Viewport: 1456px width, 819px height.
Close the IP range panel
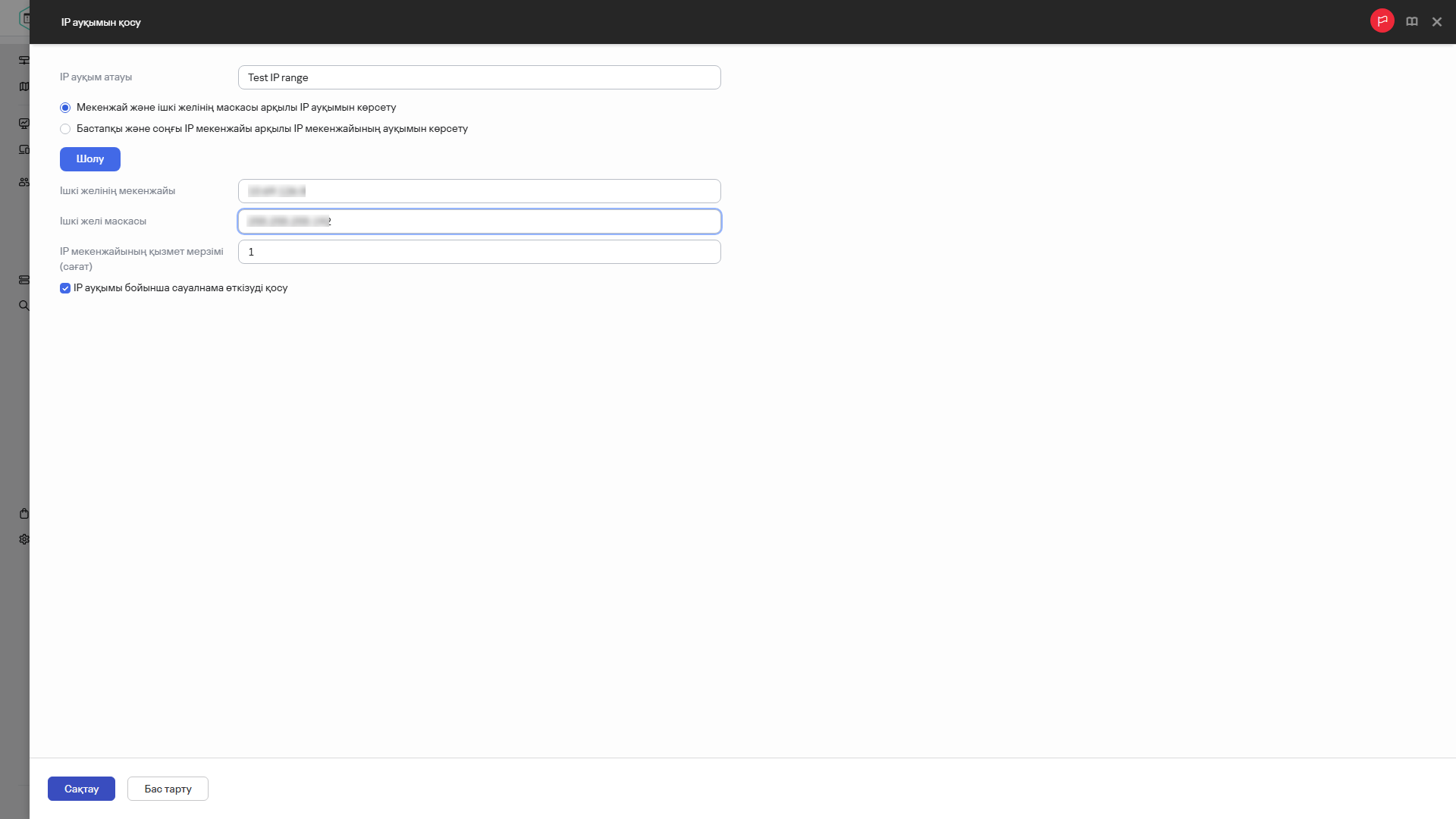1436,22
